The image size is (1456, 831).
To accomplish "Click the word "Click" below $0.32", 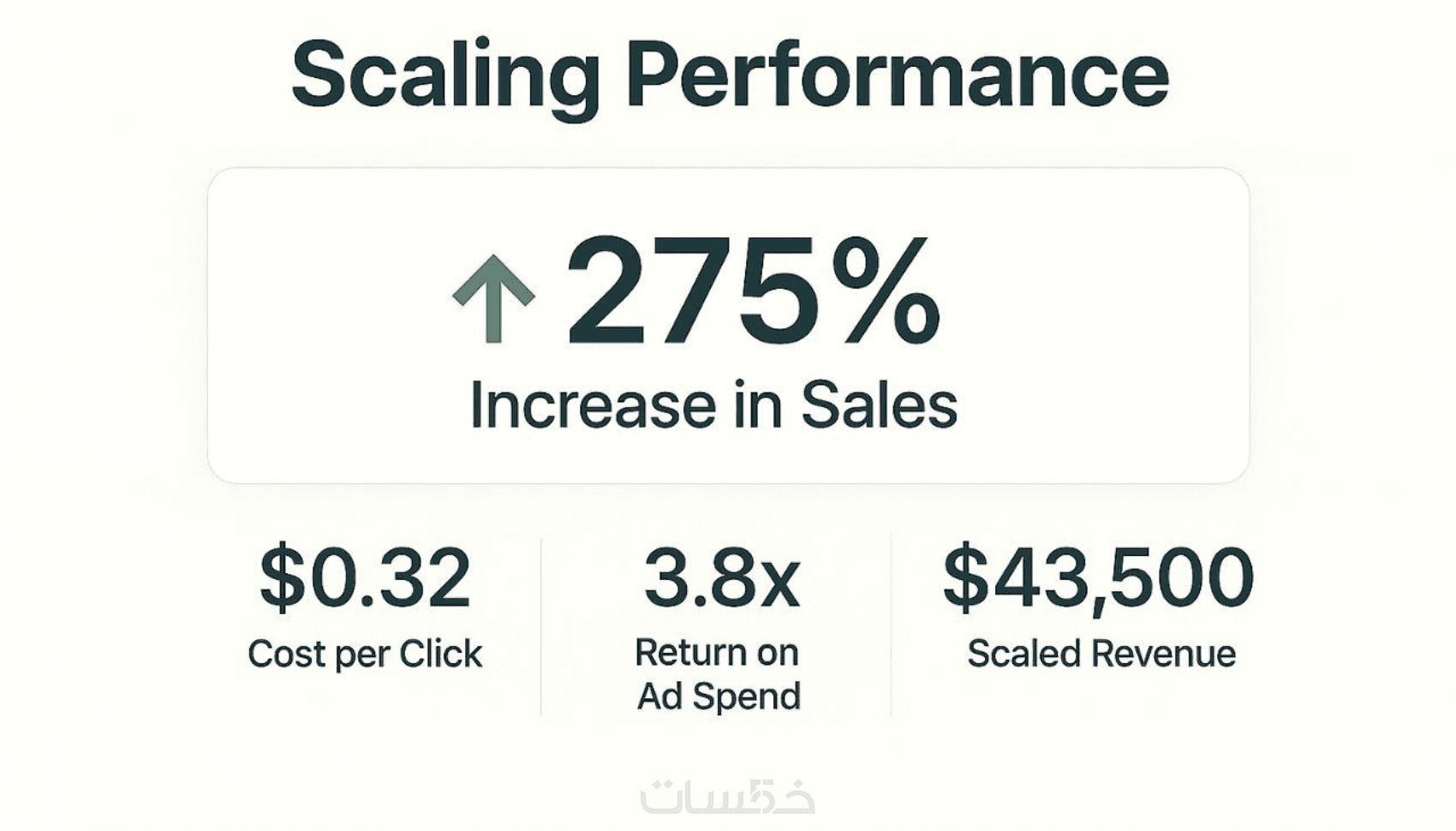I will coord(441,654).
